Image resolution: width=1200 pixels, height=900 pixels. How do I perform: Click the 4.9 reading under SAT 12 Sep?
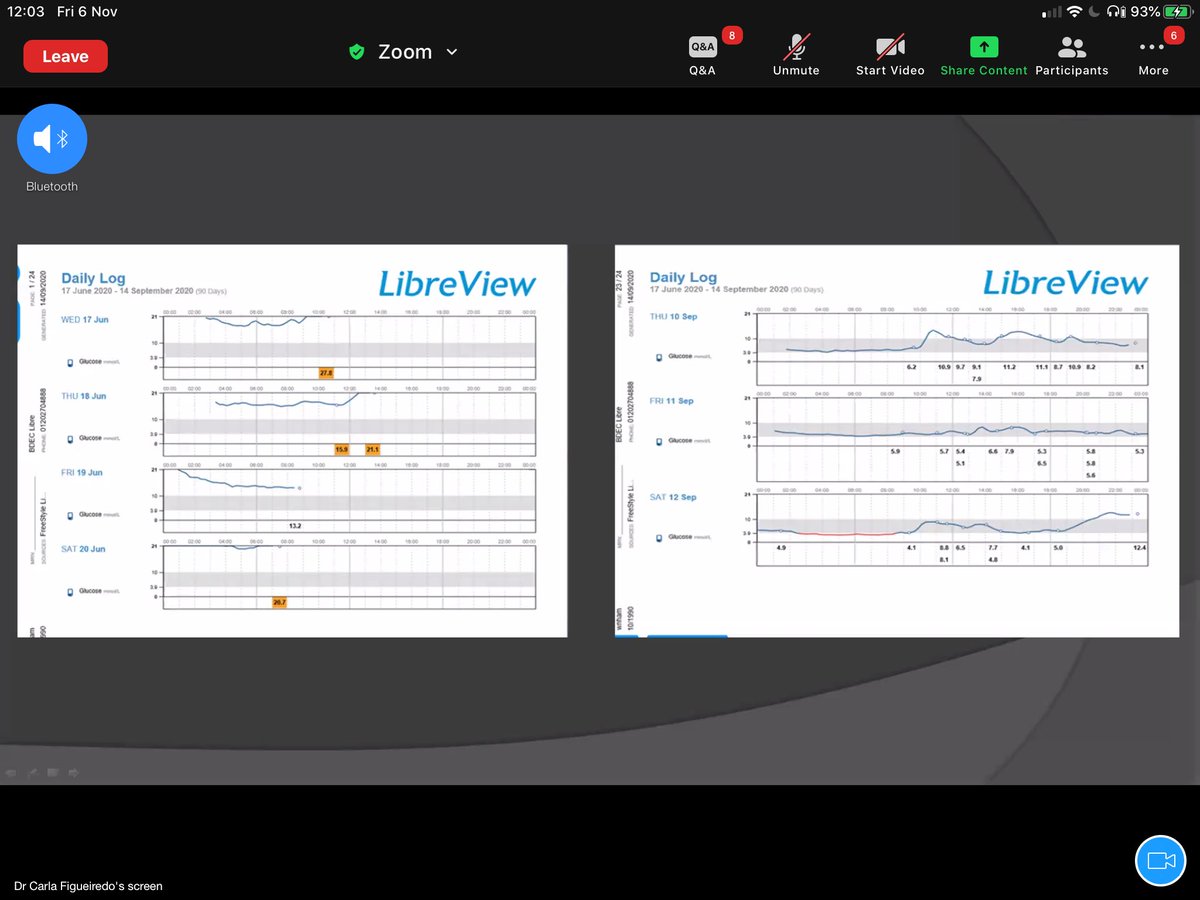pyautogui.click(x=782, y=547)
